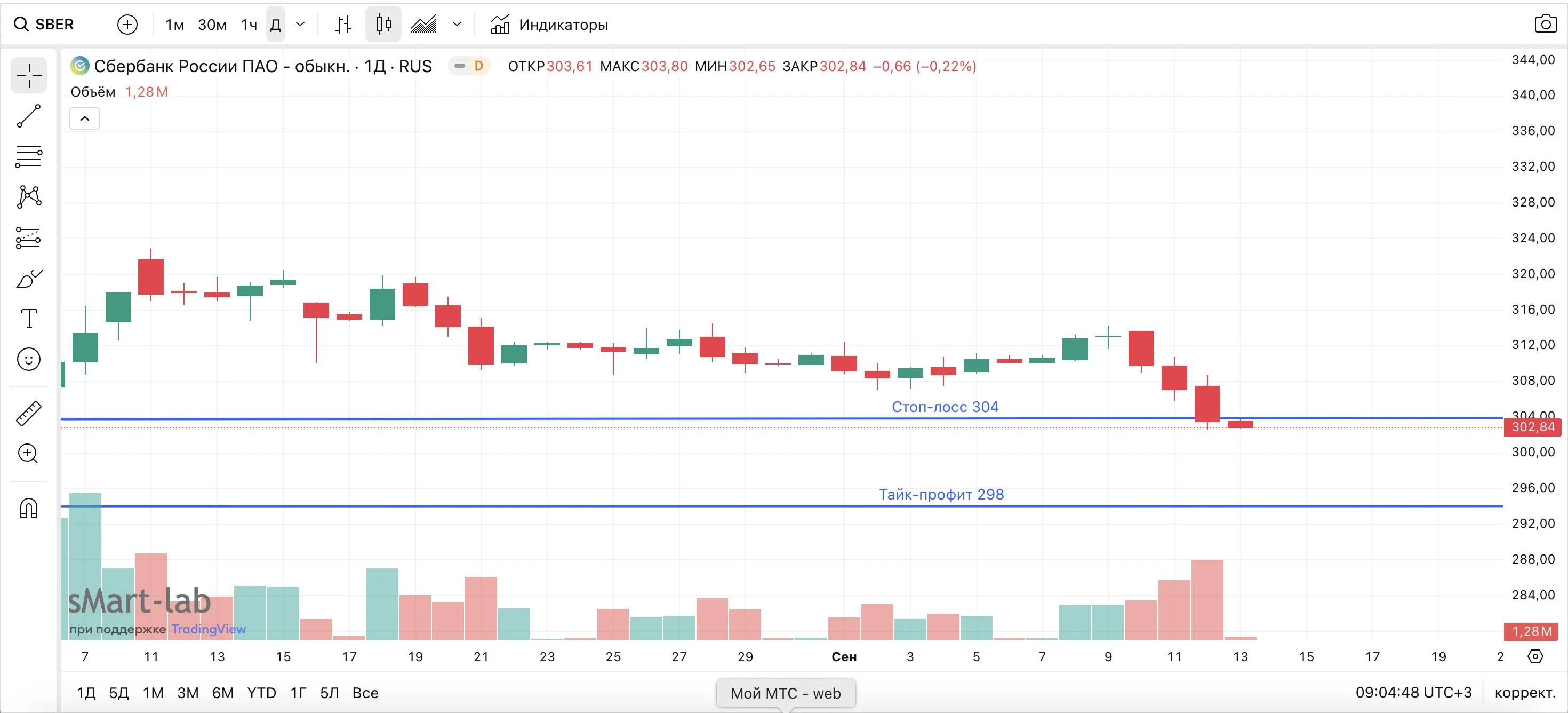Select the 1Г date range

[x=298, y=693]
